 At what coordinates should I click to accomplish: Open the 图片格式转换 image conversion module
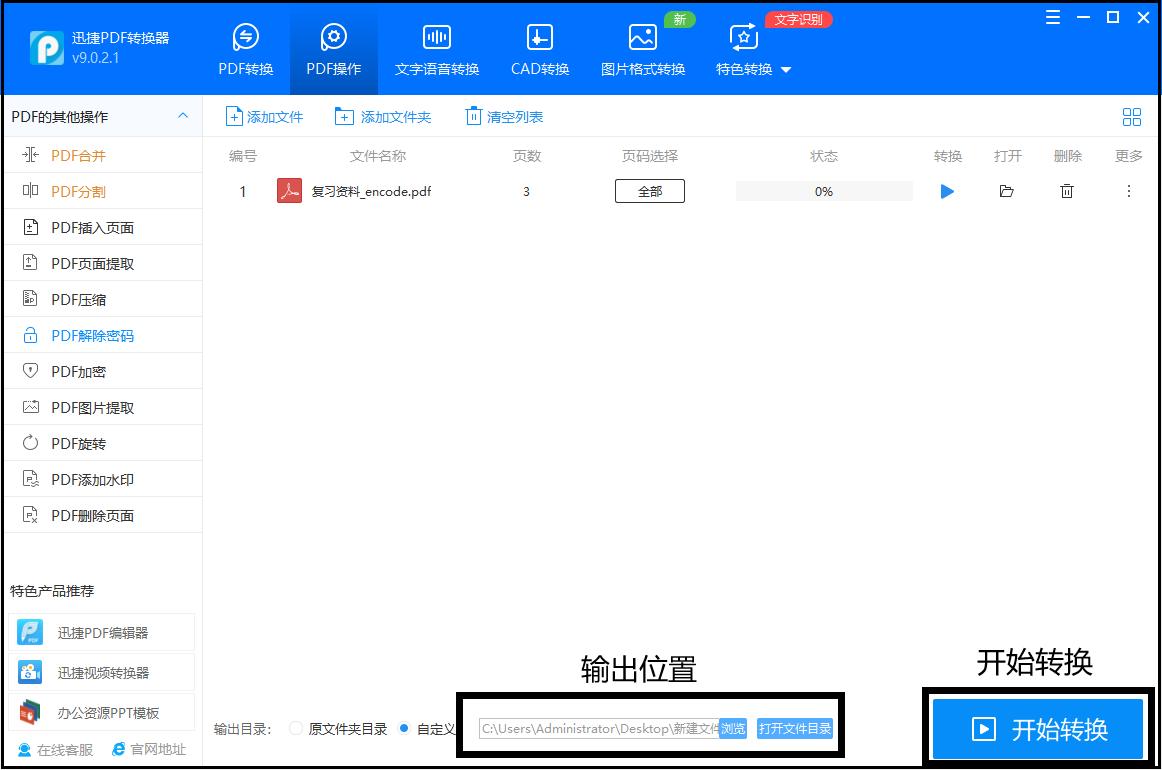click(642, 48)
